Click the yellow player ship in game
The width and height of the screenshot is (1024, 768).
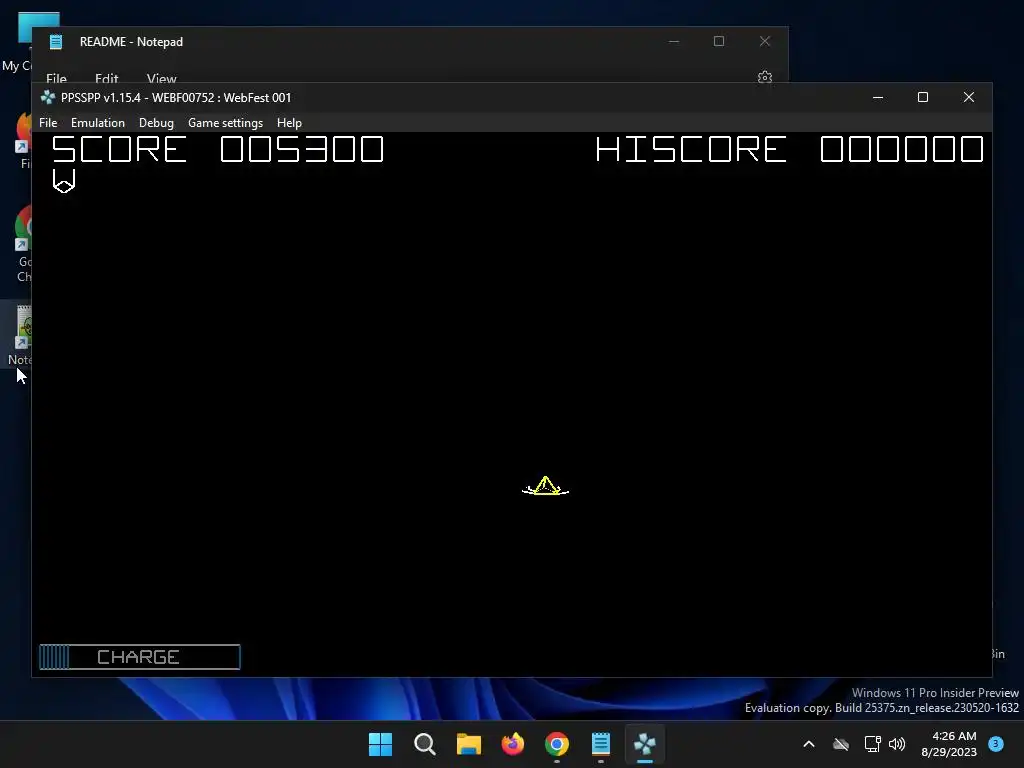(x=545, y=486)
